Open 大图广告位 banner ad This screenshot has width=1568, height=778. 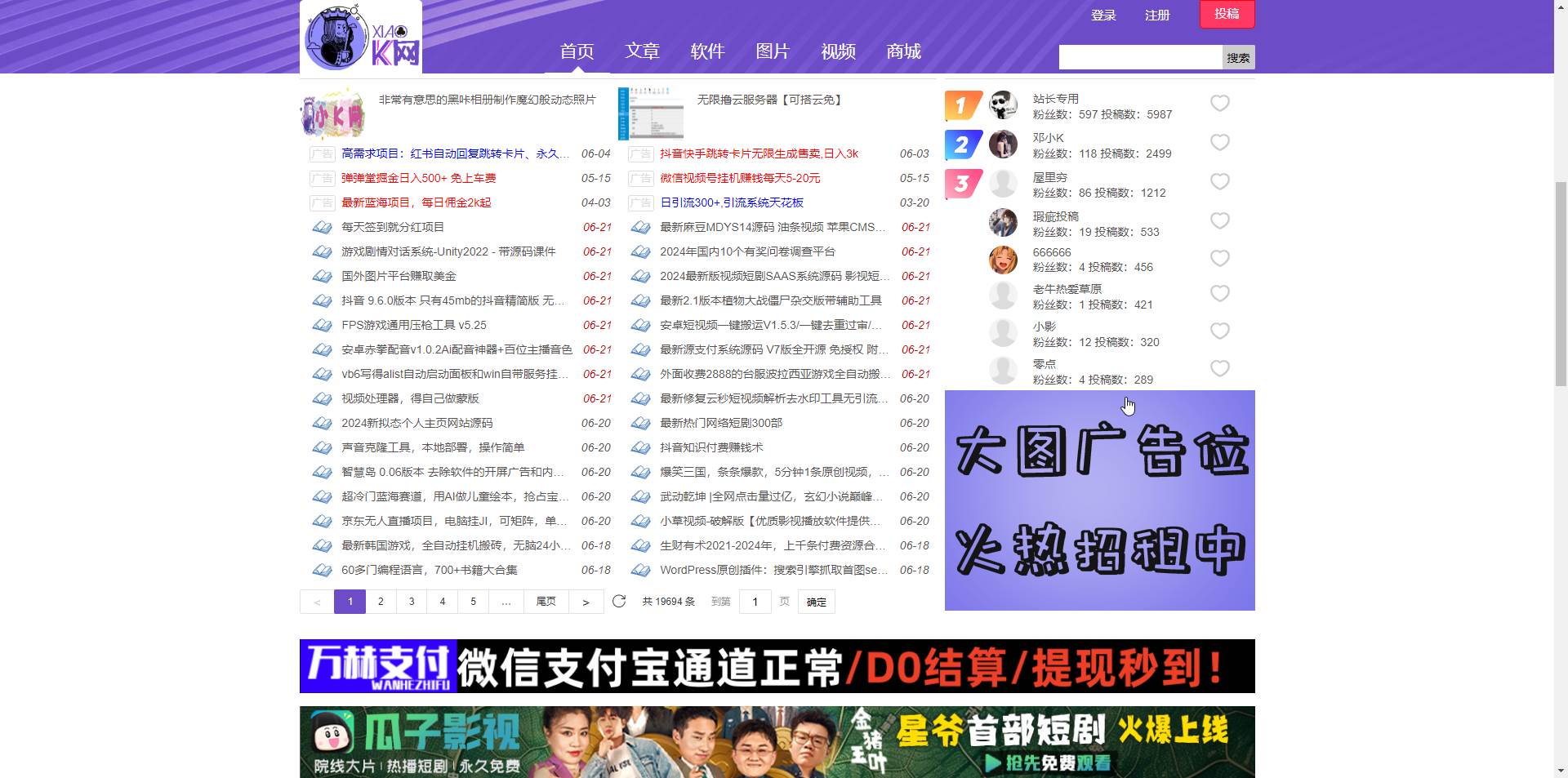pos(1099,500)
